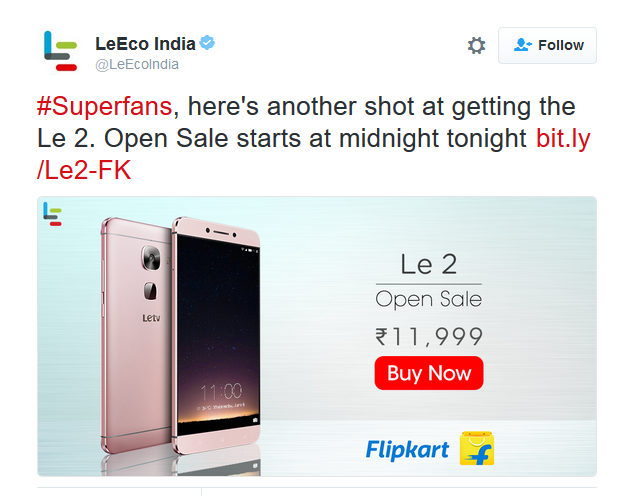Click the Open Sale text in the ad
The width and height of the screenshot is (632, 496).
(x=428, y=299)
